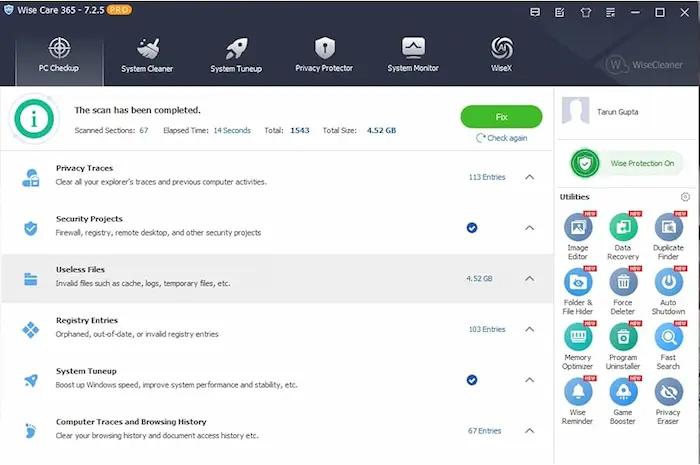Collapse the System Tuneup section
700x465 pixels.
click(x=529, y=380)
